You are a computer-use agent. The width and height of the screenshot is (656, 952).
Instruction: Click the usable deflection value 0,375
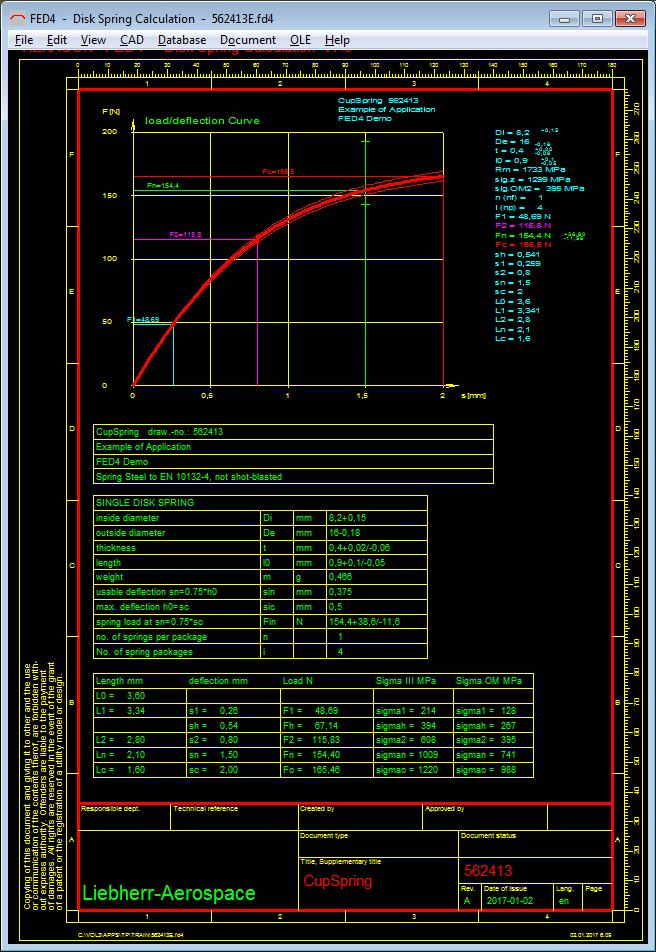pyautogui.click(x=340, y=591)
